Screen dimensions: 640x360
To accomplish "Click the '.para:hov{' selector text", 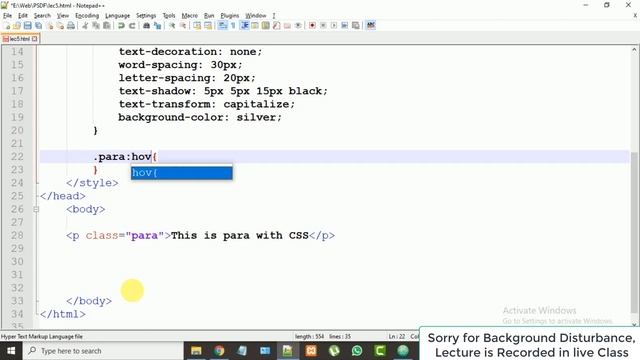I will coord(125,157).
